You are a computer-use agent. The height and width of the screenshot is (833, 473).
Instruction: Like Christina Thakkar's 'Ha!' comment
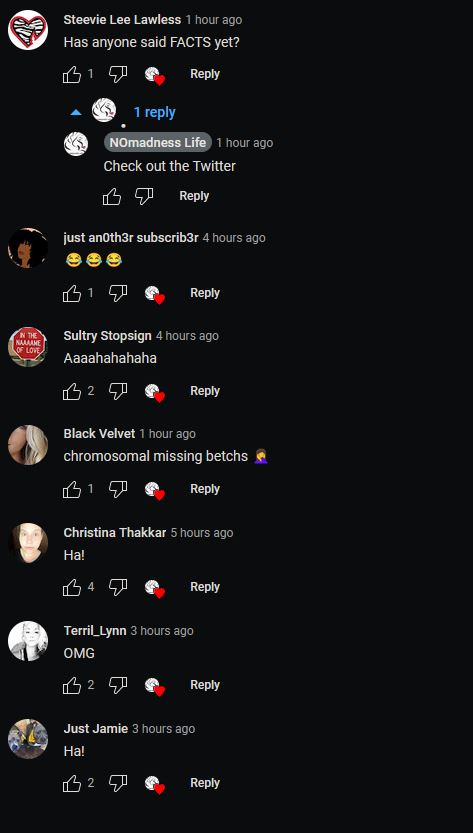(72, 587)
